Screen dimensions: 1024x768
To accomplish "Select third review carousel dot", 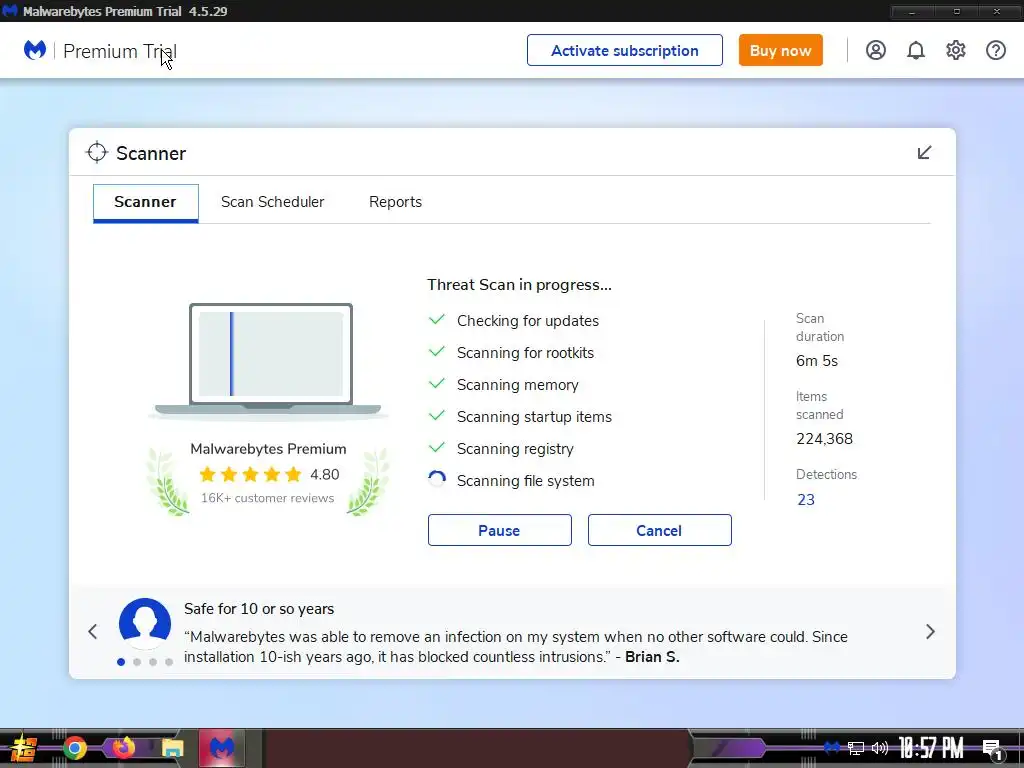I will coord(153,662).
